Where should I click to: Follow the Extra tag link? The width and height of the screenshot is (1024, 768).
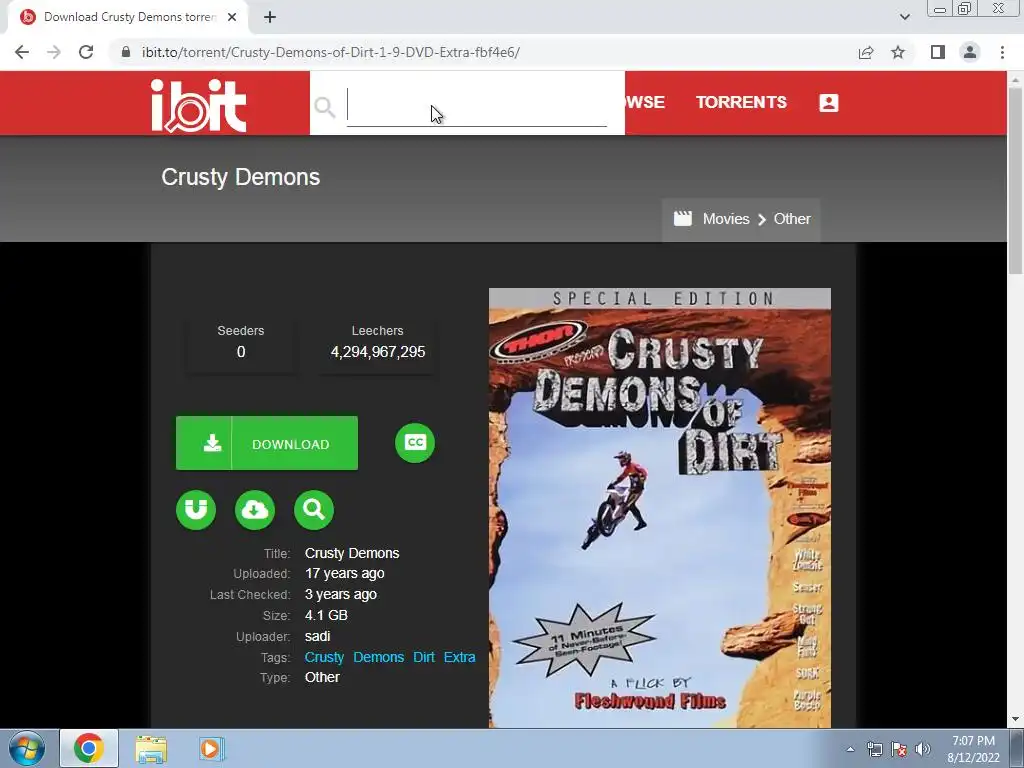tap(460, 657)
